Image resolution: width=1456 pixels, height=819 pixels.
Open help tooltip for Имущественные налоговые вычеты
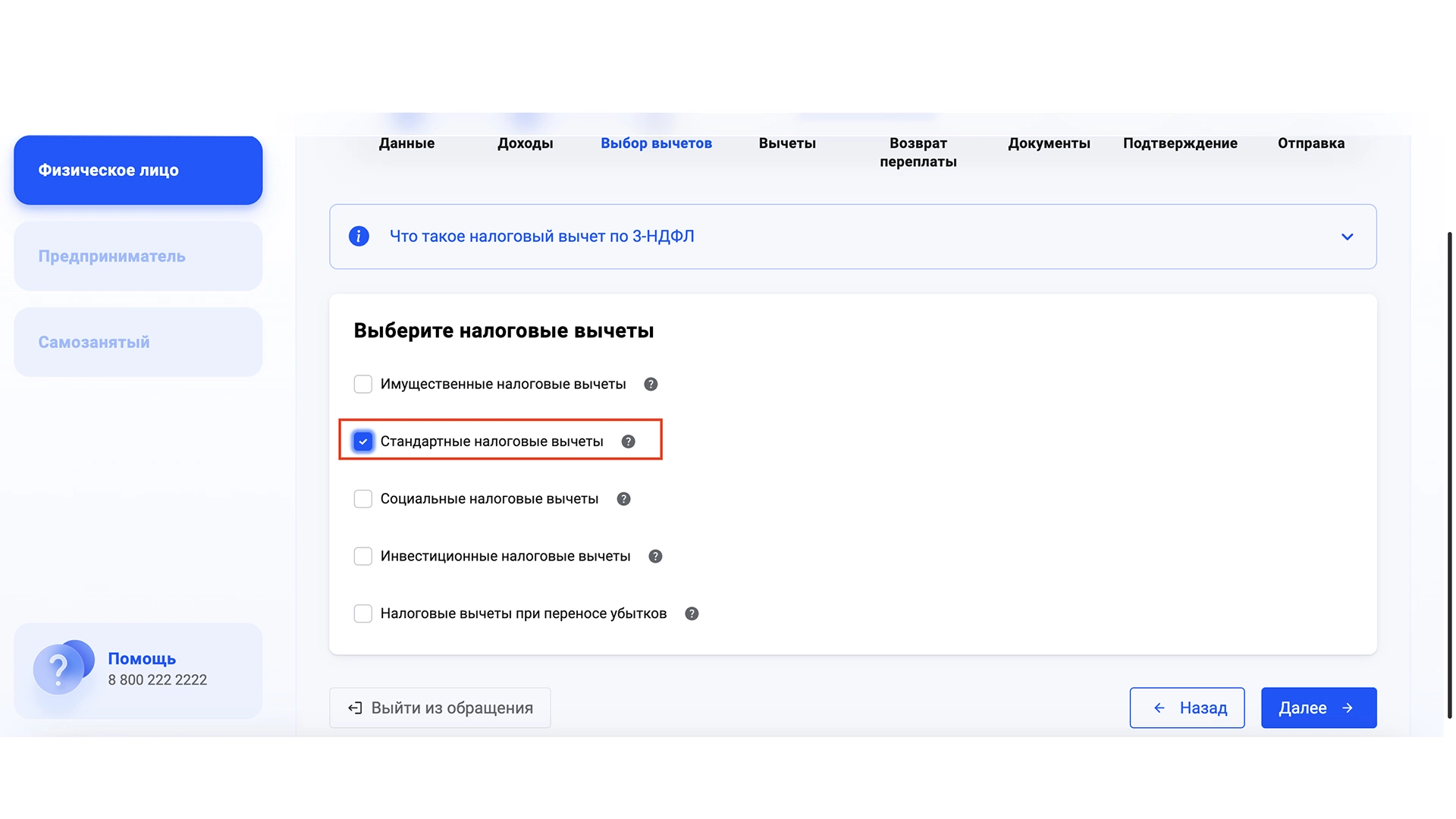point(651,384)
